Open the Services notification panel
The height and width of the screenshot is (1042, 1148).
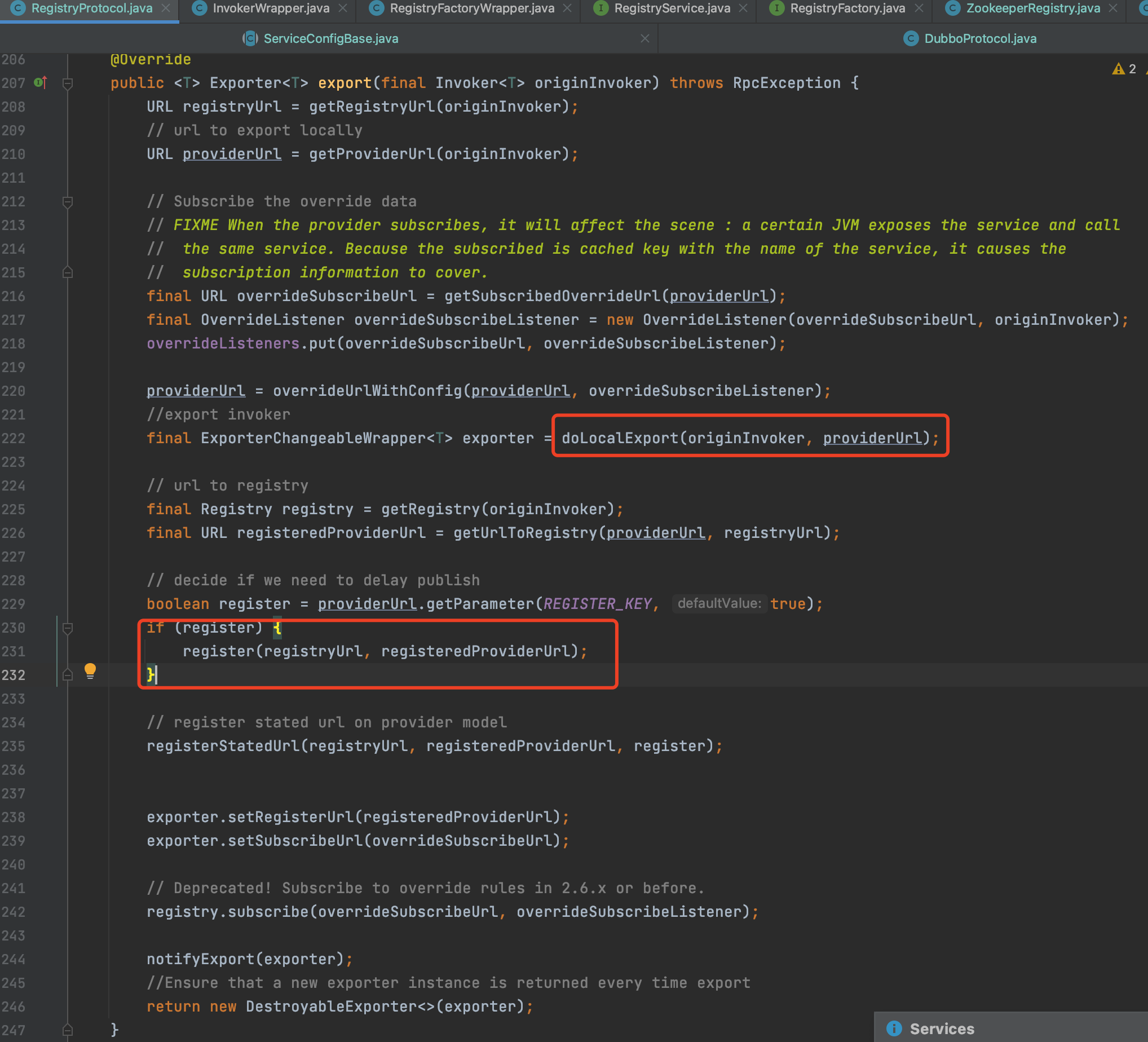click(x=941, y=1028)
